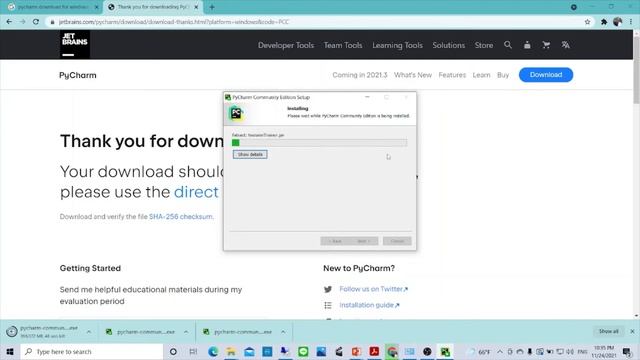Click the blue Download button
The width and height of the screenshot is (640, 360).
(x=546, y=75)
